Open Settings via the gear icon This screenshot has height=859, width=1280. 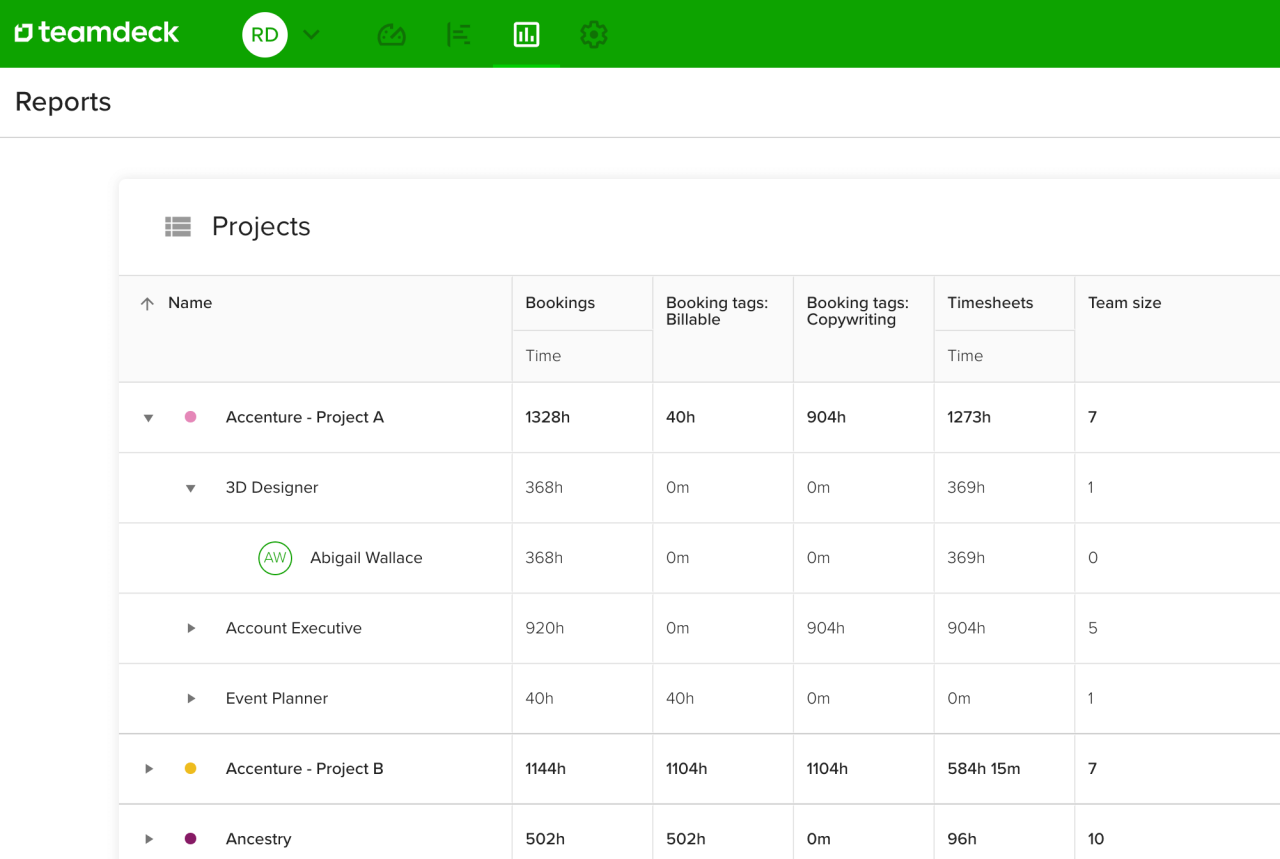(x=593, y=34)
